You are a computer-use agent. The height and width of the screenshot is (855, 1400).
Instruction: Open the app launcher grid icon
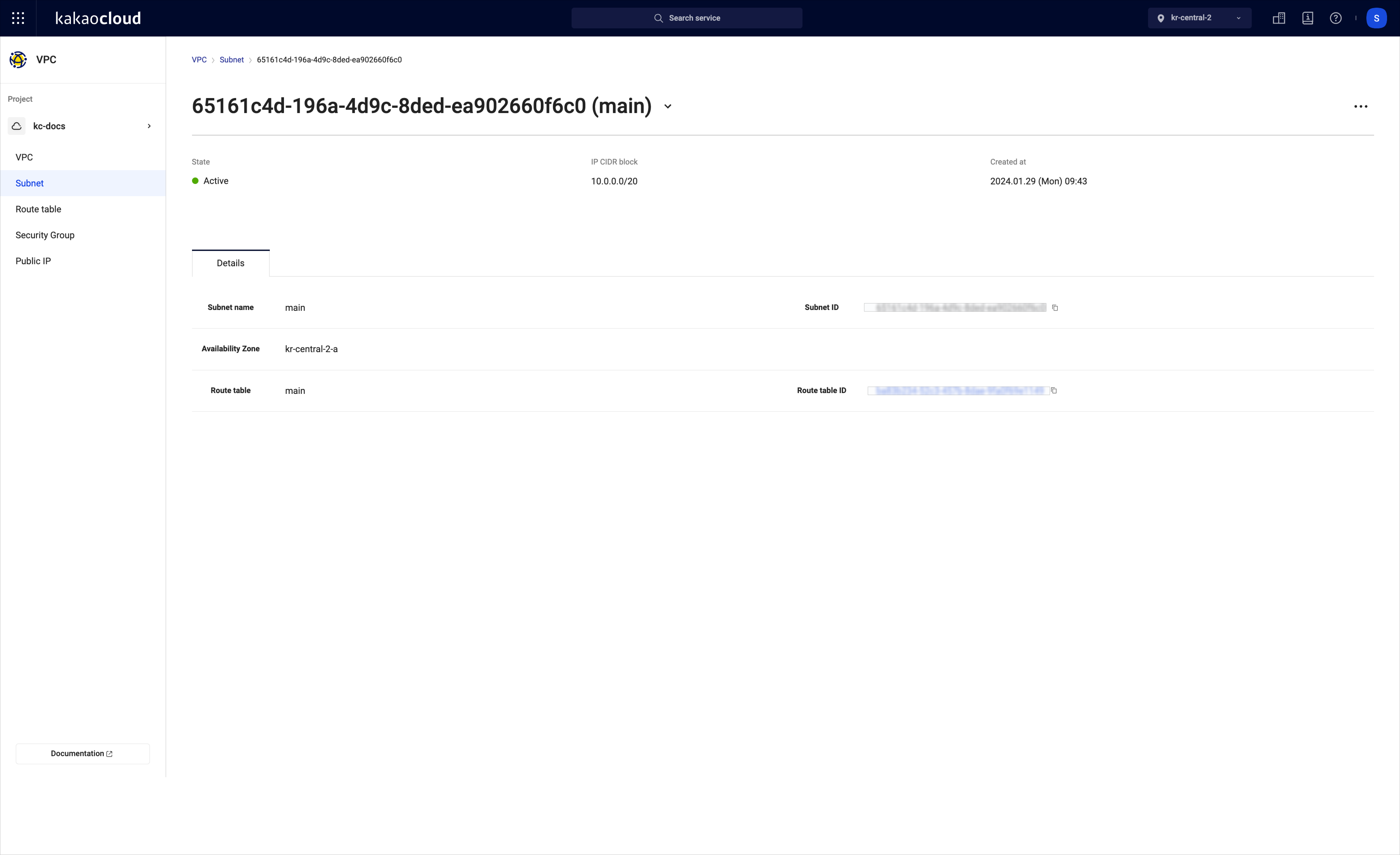[18, 18]
